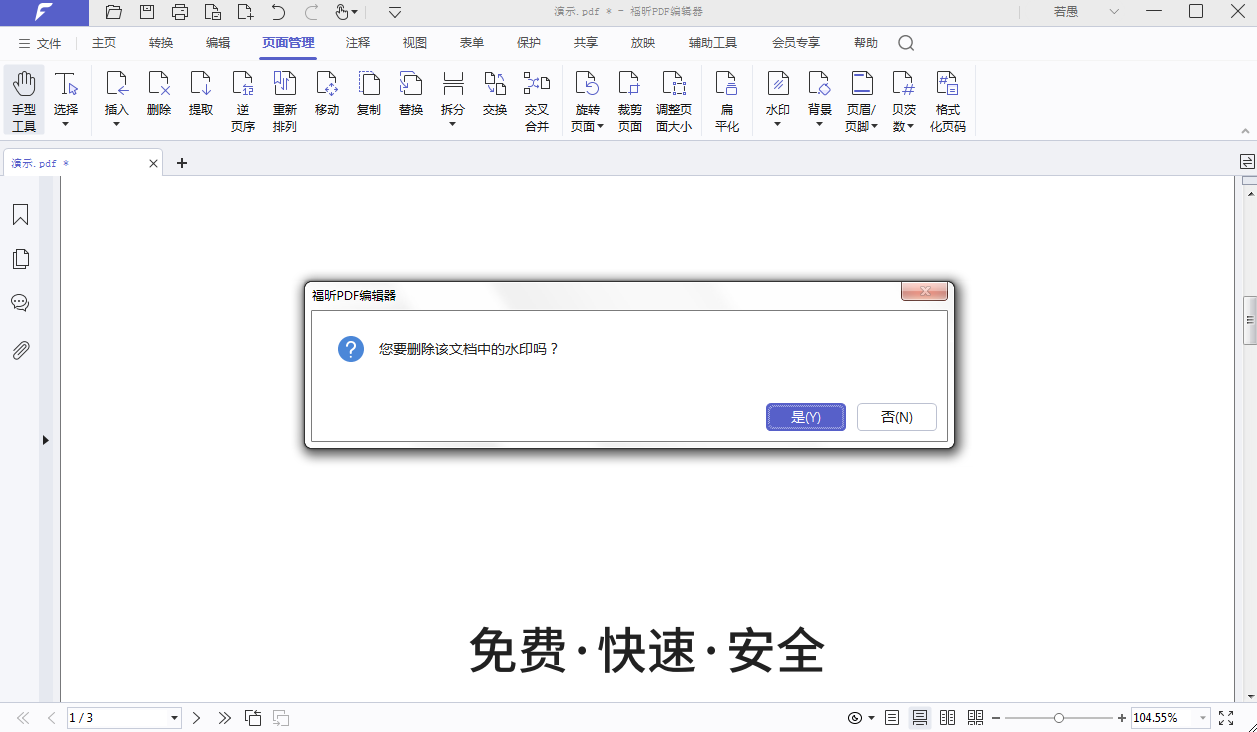Image resolution: width=1257 pixels, height=732 pixels.
Task: Click the Save icon in title bar
Action: [147, 12]
